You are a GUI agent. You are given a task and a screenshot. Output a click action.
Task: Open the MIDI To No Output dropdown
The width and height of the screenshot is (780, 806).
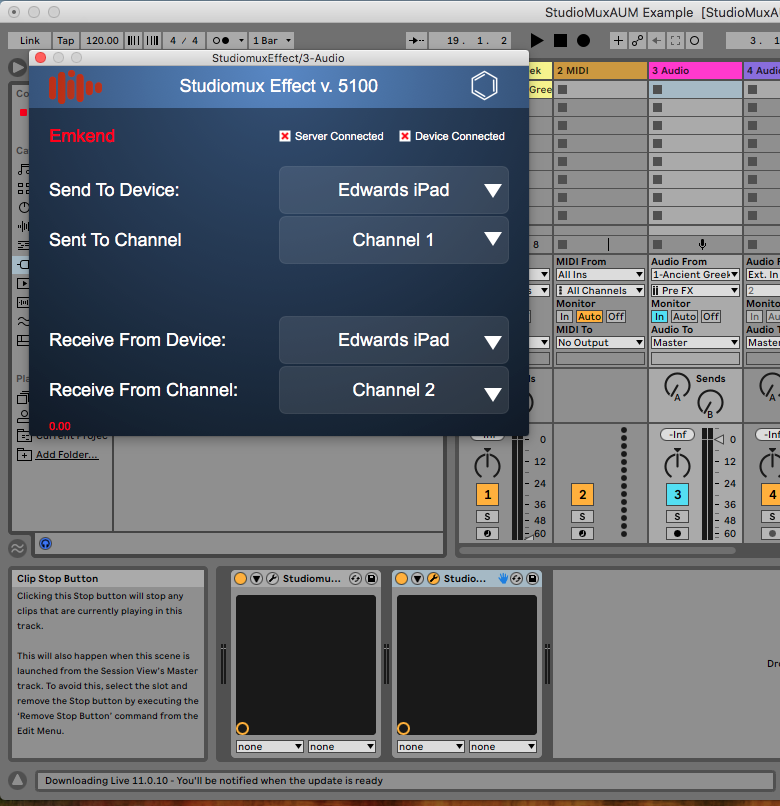point(600,343)
